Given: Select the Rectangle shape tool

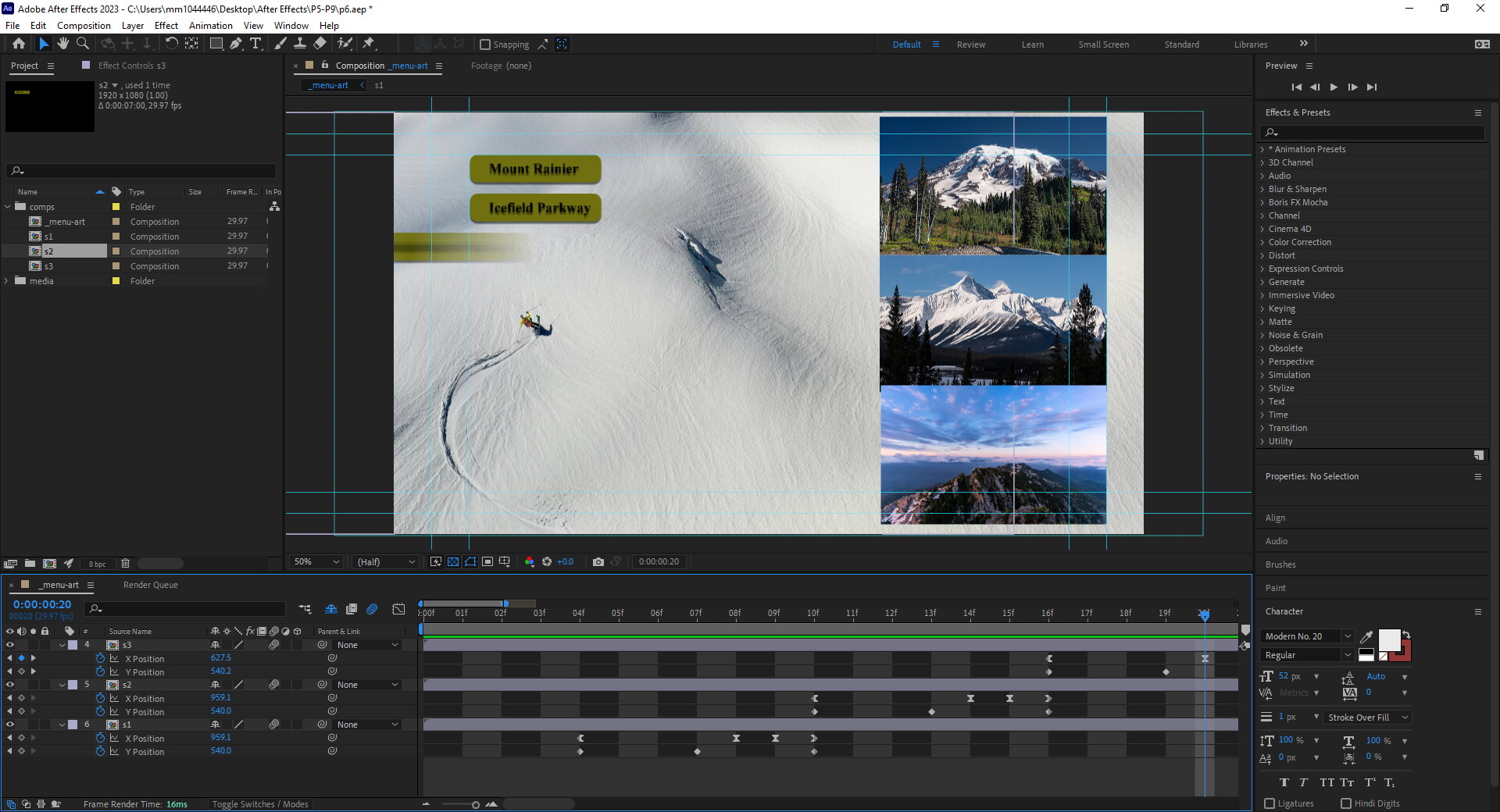Looking at the screenshot, I should tap(216, 44).
